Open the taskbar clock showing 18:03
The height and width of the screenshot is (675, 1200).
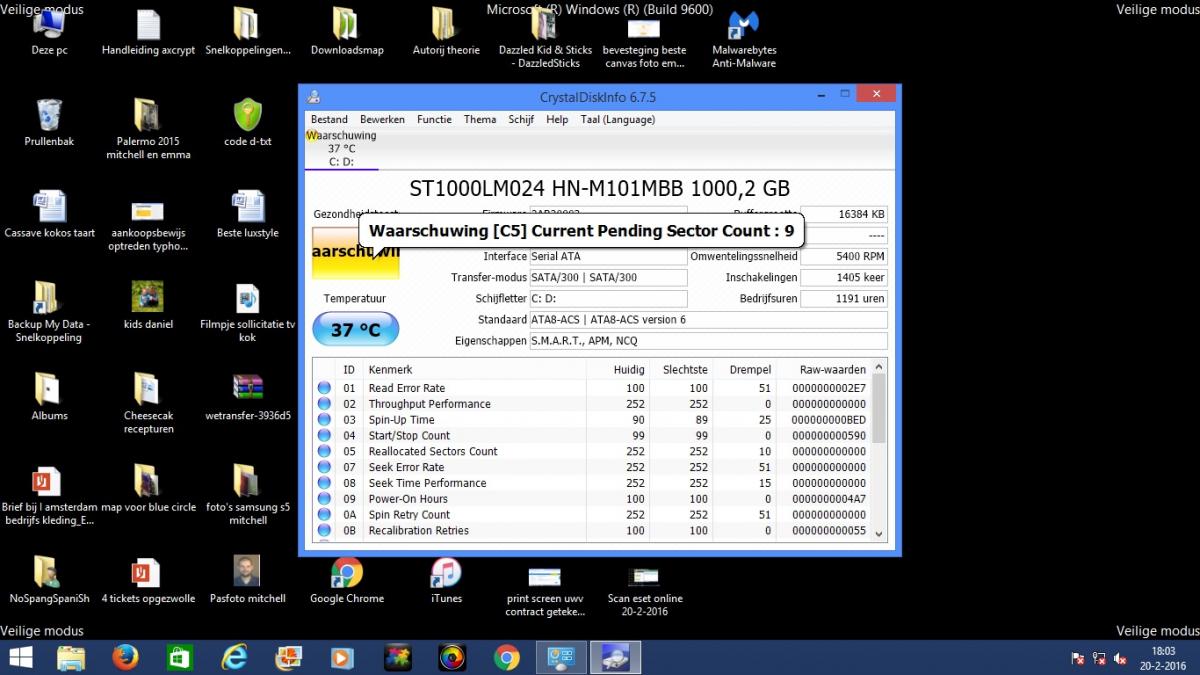[x=1163, y=657]
